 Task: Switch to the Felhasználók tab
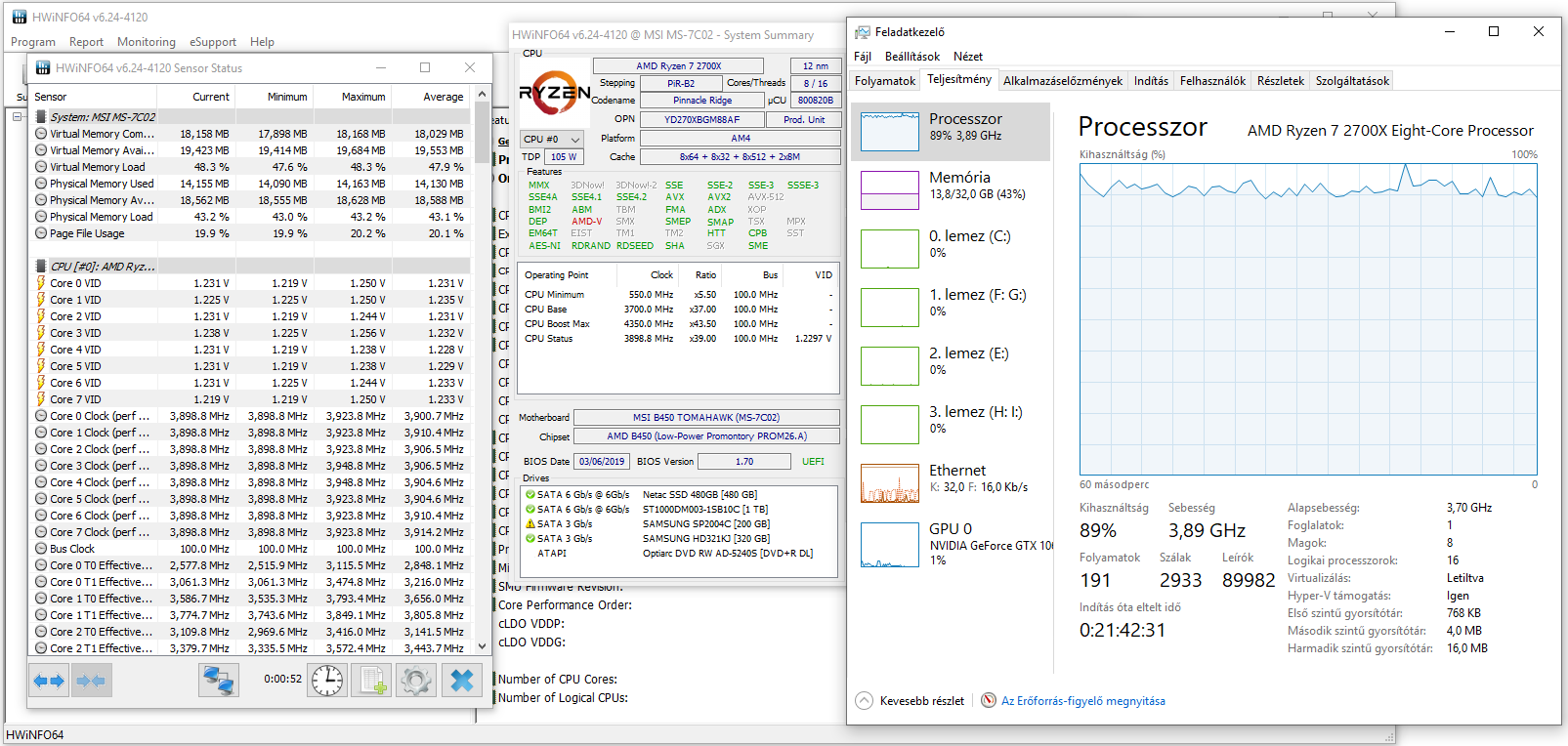(x=1212, y=81)
